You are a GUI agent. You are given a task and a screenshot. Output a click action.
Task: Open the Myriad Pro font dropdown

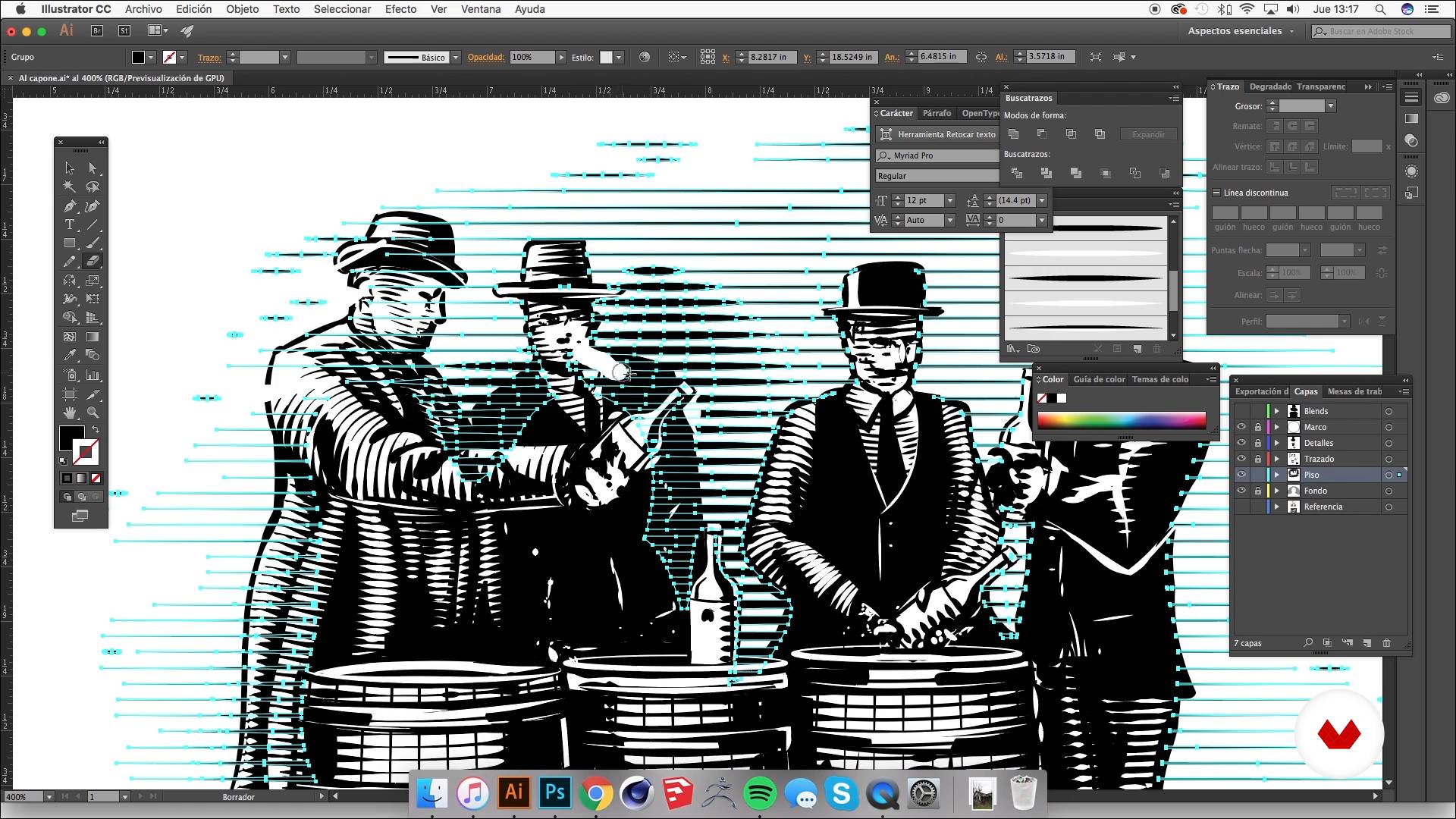coord(938,155)
